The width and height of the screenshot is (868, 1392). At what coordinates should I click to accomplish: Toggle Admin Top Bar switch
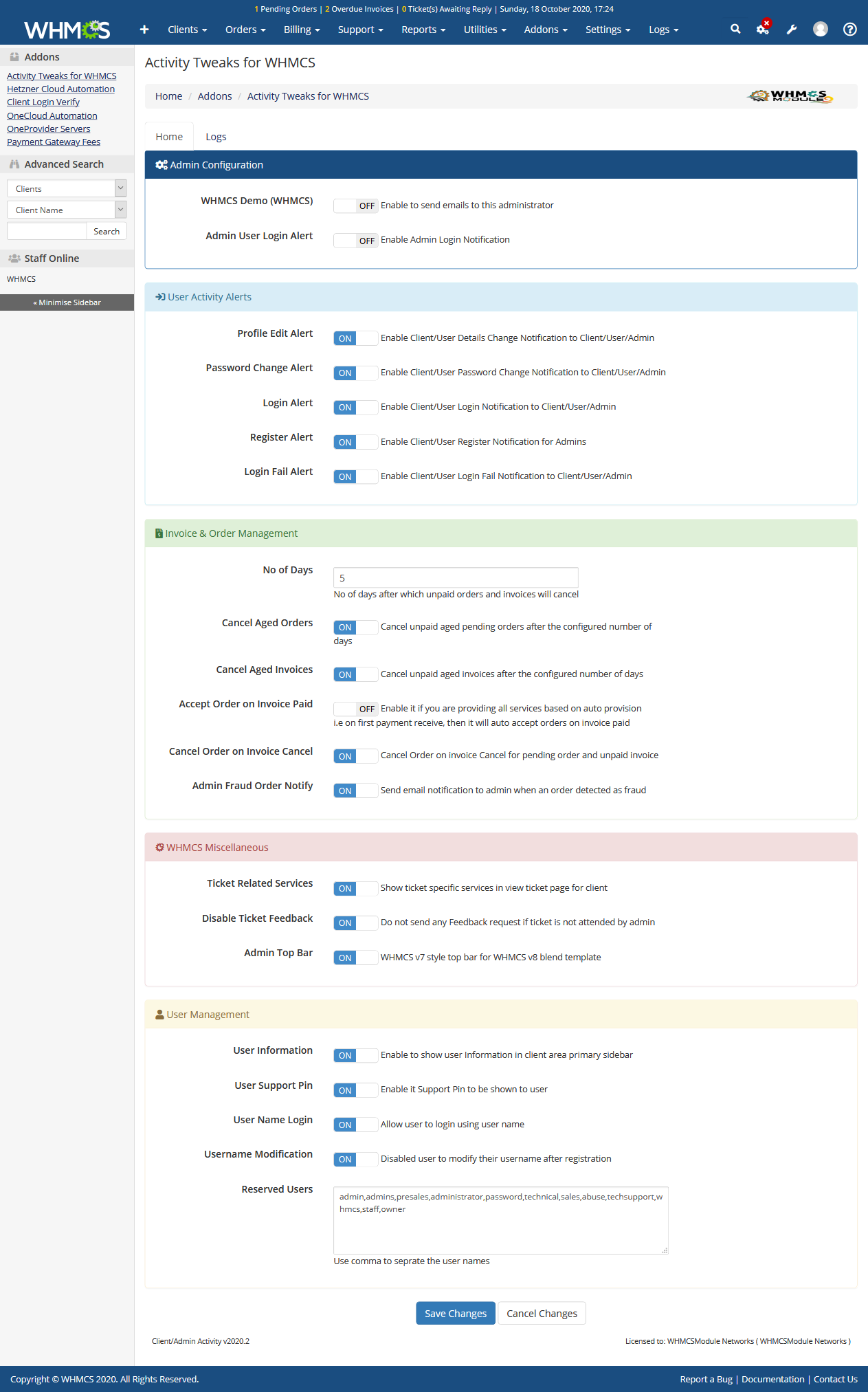click(x=355, y=958)
